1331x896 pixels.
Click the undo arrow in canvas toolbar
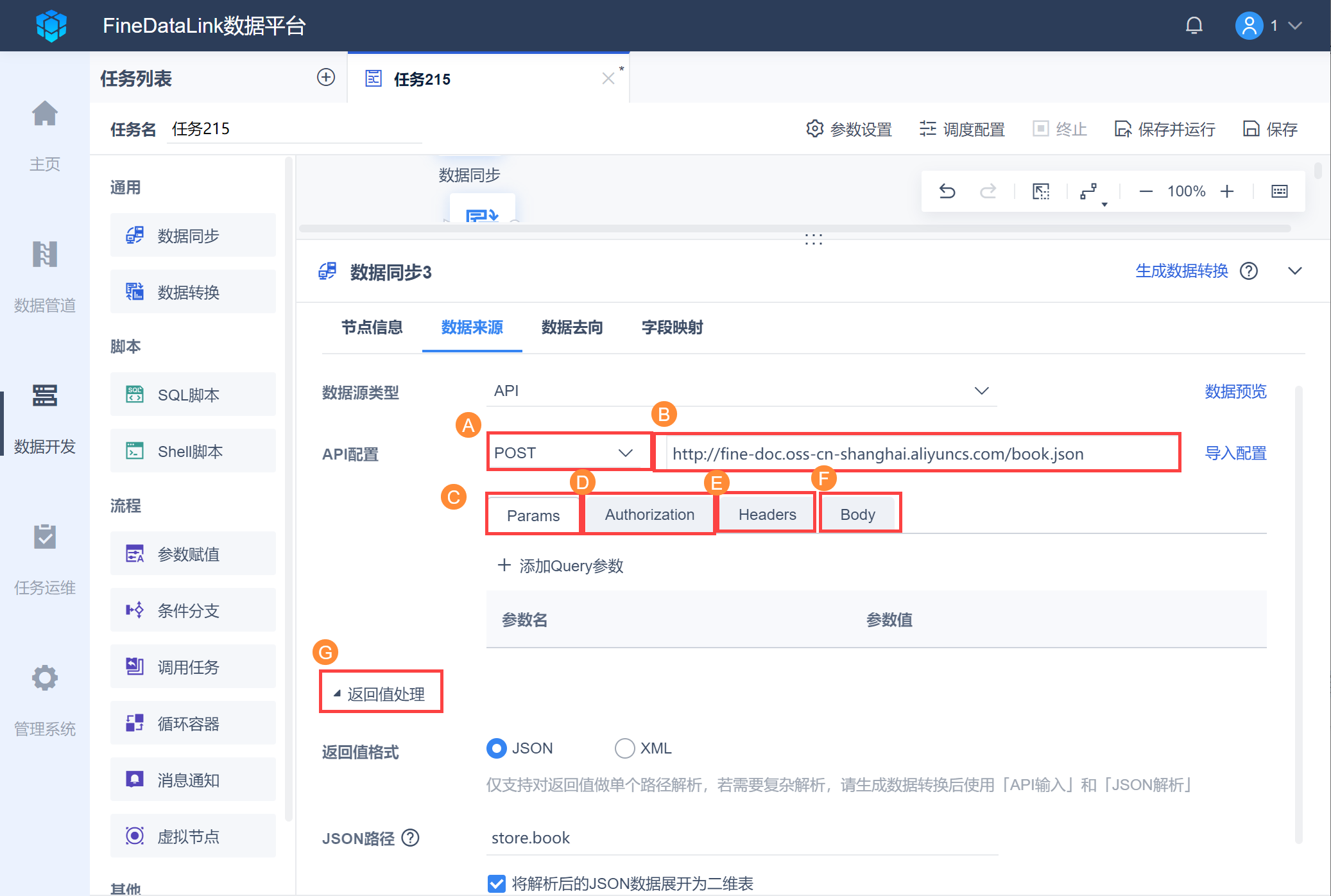pyautogui.click(x=947, y=191)
